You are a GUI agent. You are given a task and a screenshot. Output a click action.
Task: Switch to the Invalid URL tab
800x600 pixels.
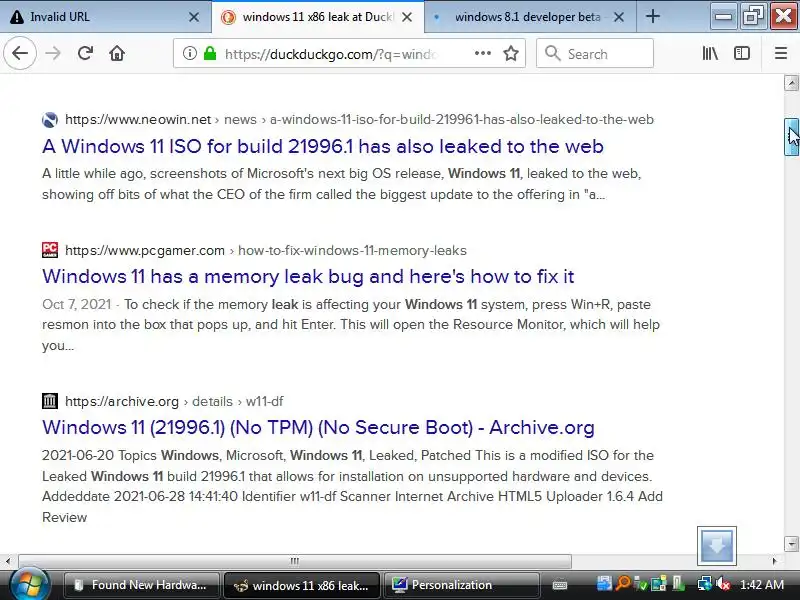point(106,17)
